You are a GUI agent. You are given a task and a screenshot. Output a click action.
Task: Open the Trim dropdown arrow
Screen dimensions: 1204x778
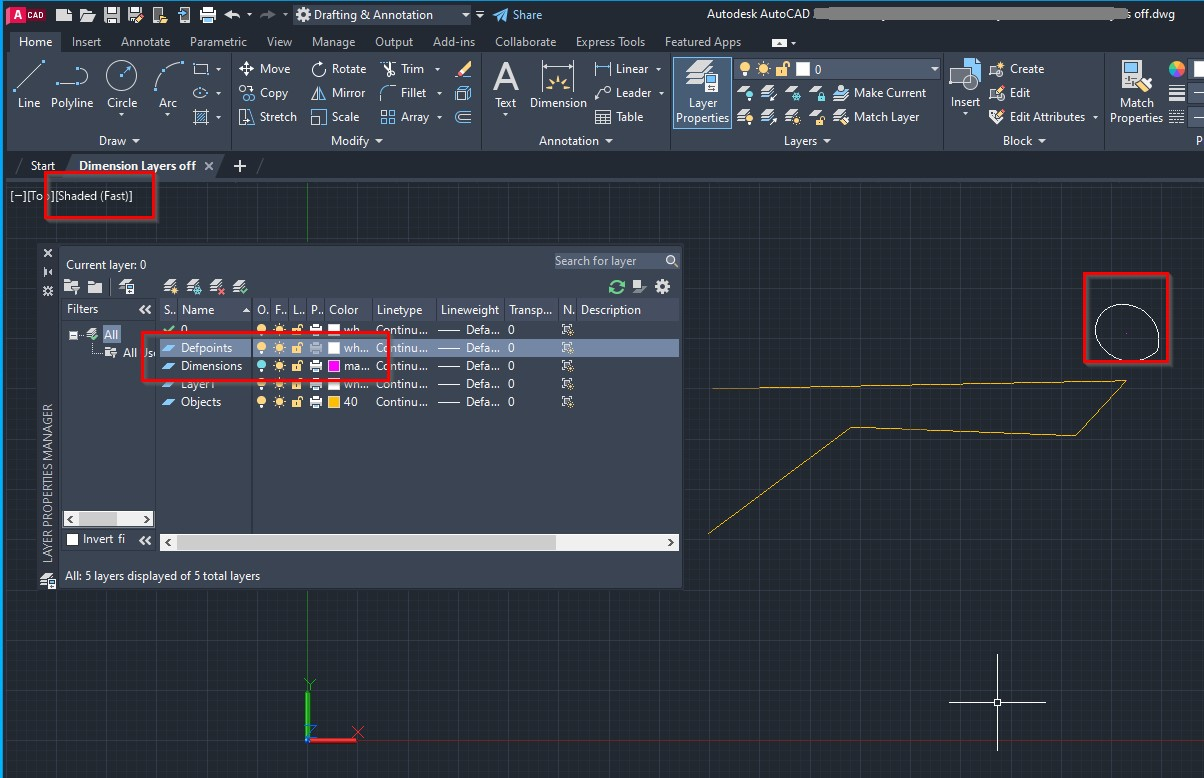point(436,69)
